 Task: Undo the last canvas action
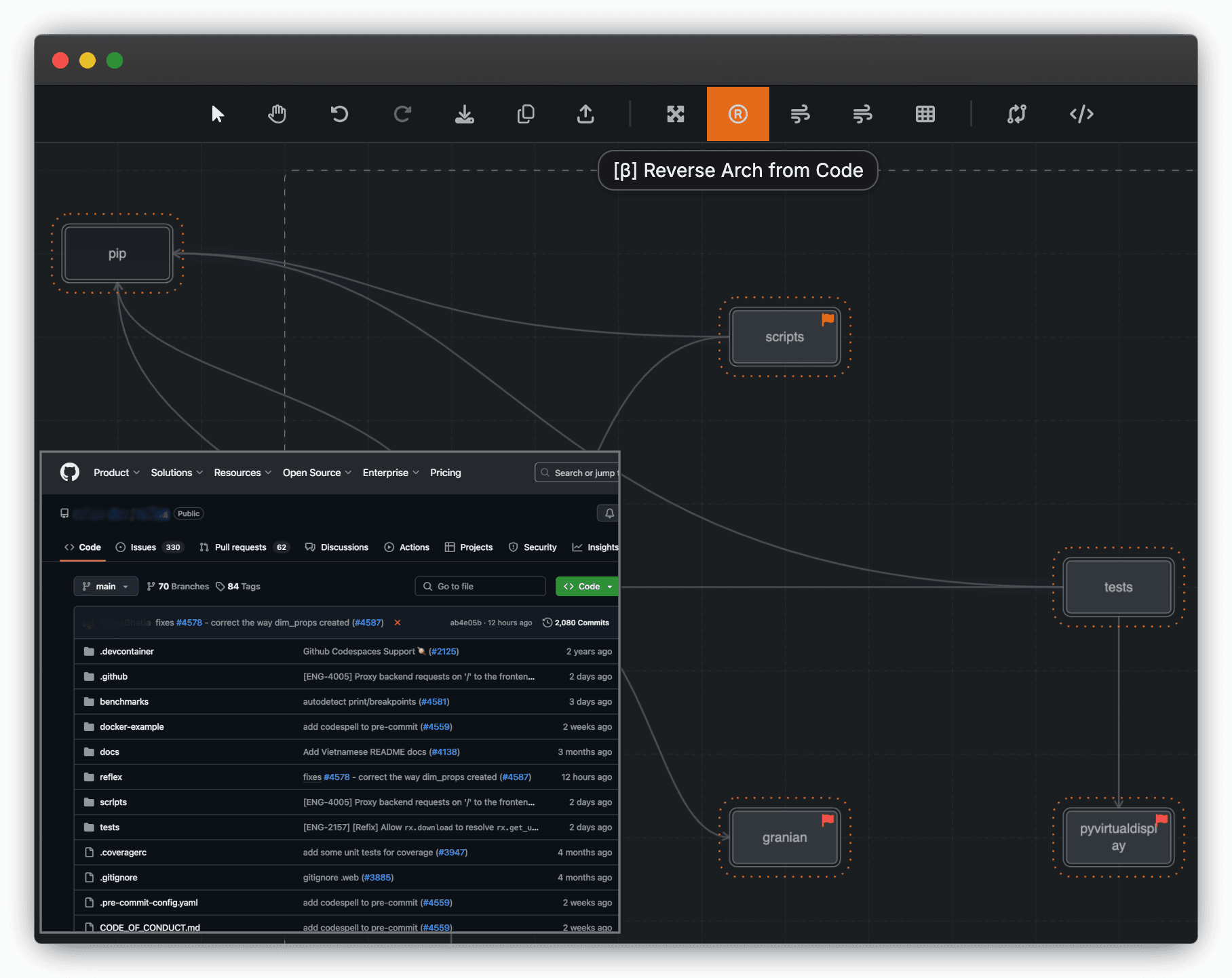[x=339, y=114]
